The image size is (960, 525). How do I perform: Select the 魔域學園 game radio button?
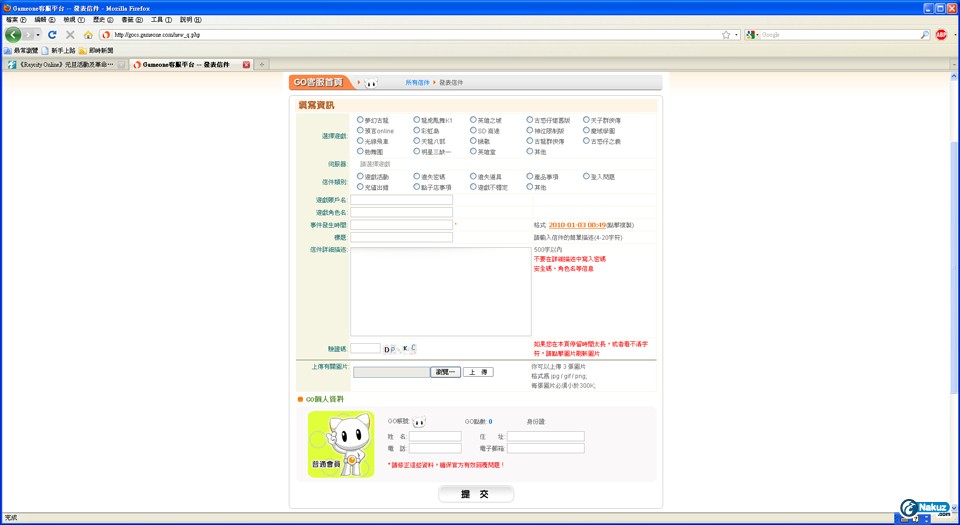click(x=586, y=130)
